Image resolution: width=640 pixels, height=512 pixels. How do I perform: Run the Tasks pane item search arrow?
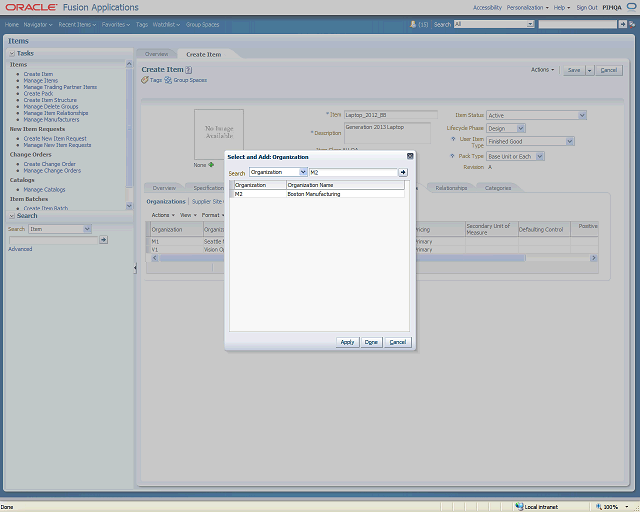[104, 240]
